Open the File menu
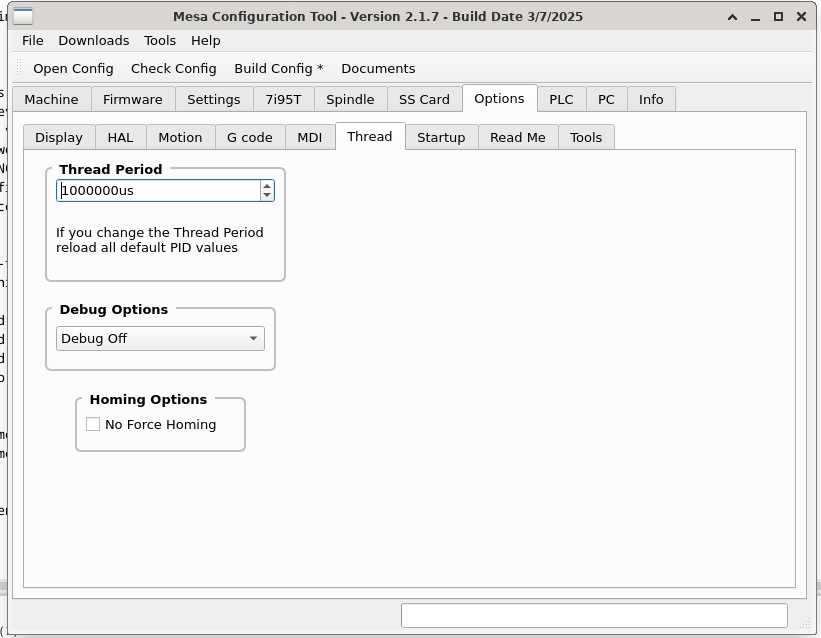 32,40
